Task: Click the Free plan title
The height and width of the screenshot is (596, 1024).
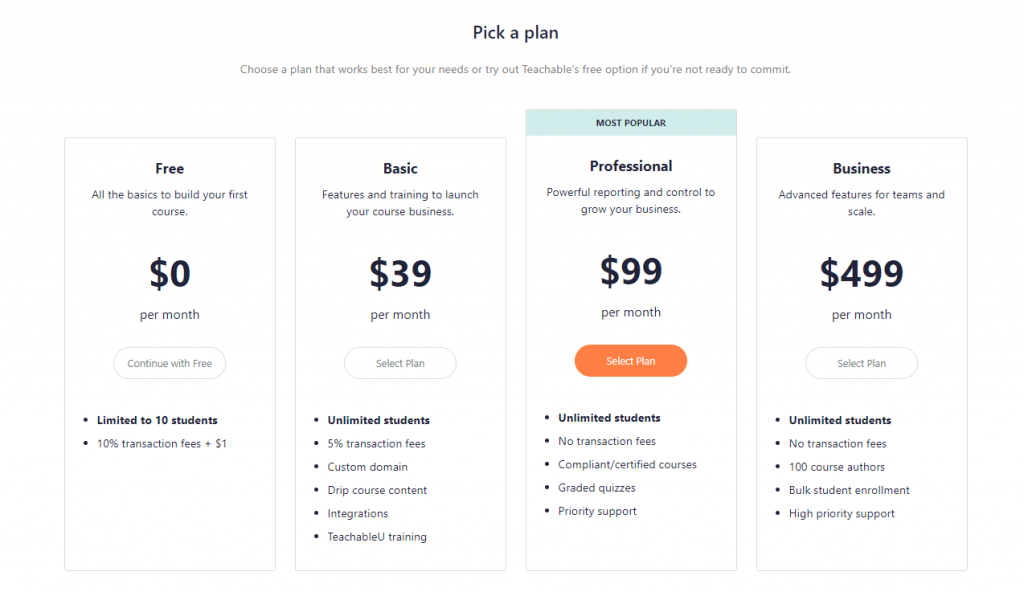Action: pyautogui.click(x=169, y=168)
